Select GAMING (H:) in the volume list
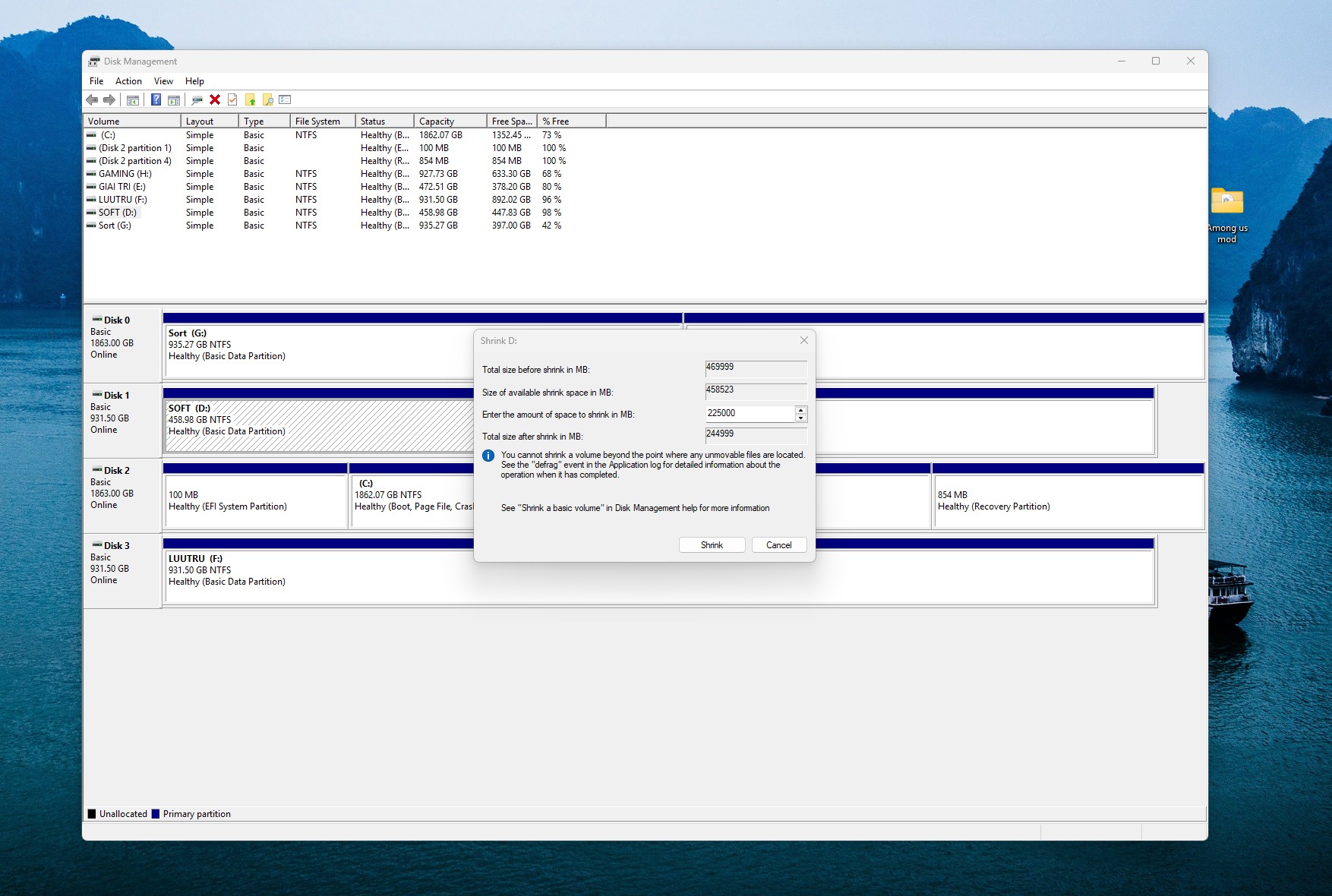Image resolution: width=1332 pixels, height=896 pixels. (x=125, y=174)
